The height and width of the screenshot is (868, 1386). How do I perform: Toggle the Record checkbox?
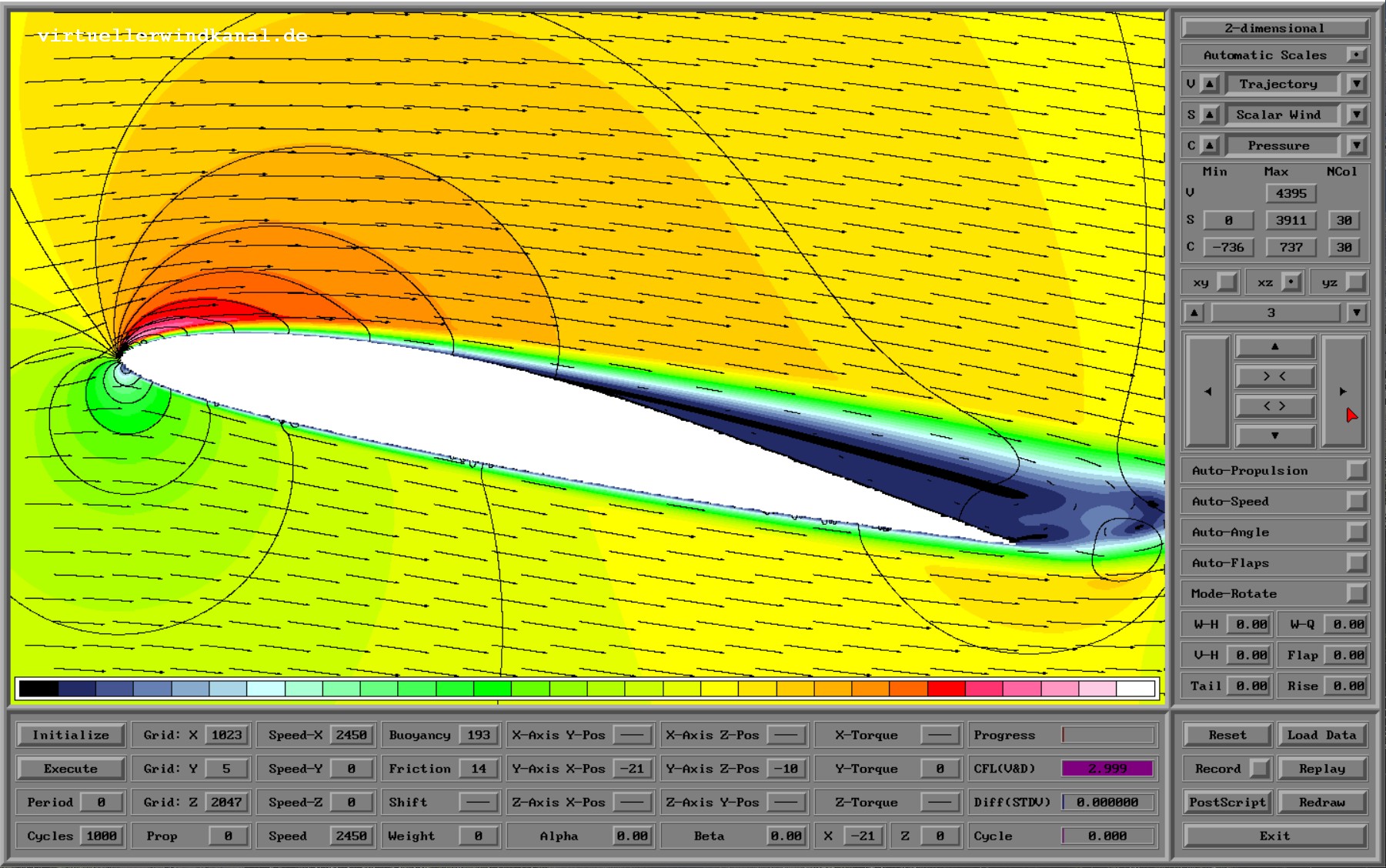pos(1259,768)
